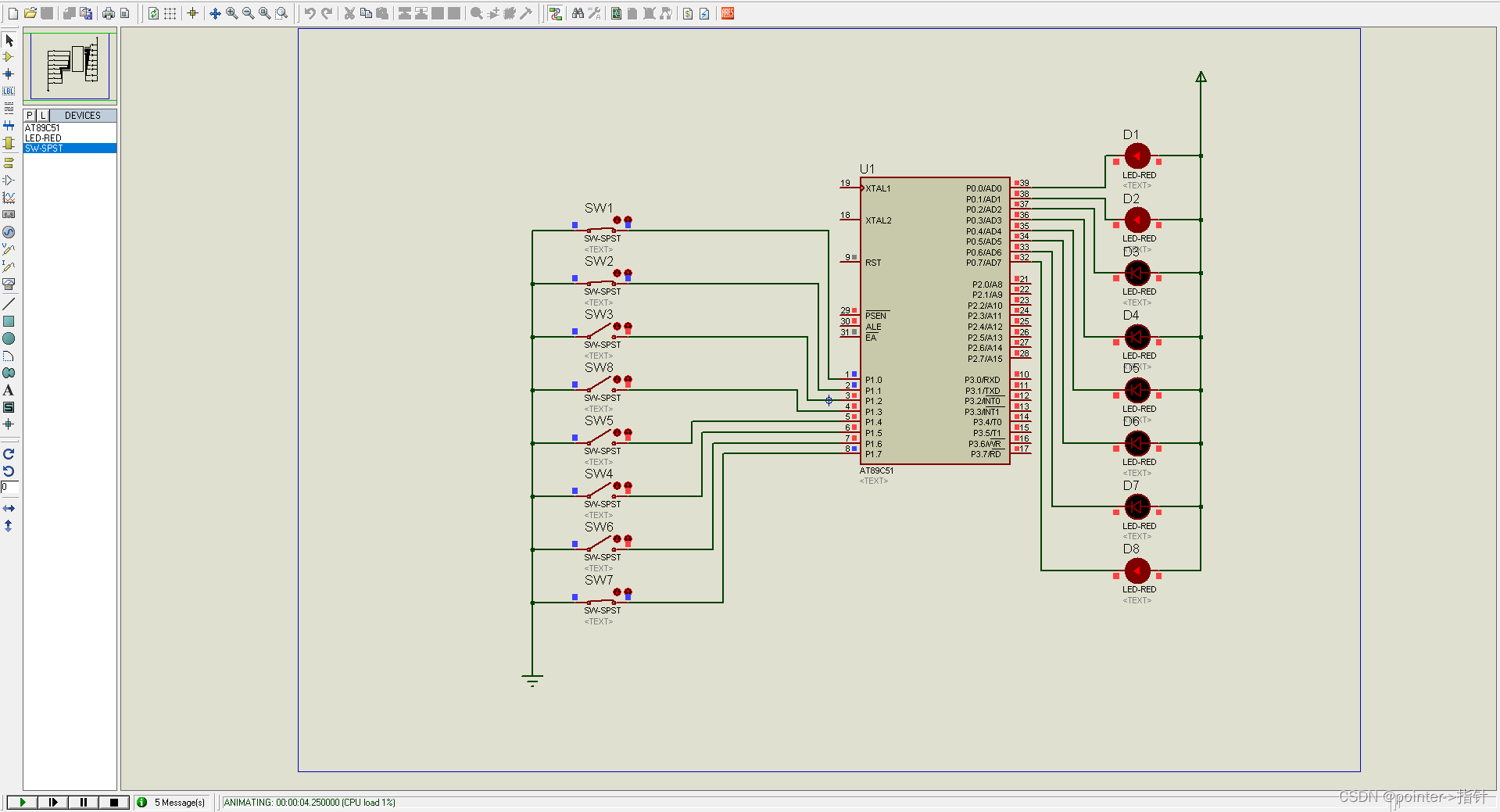Screen dimensions: 1500x812
Task: Select text script mode
Action: [x=9, y=109]
